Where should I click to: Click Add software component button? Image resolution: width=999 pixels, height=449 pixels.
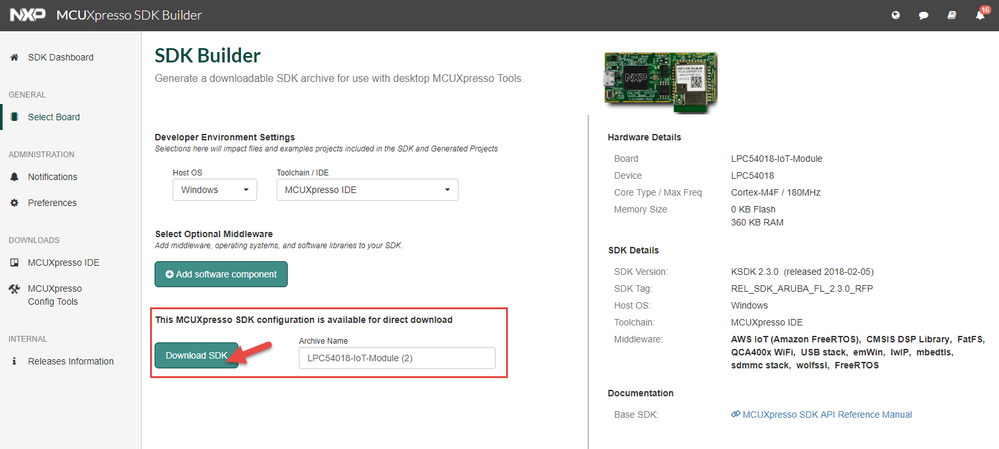tap(221, 274)
